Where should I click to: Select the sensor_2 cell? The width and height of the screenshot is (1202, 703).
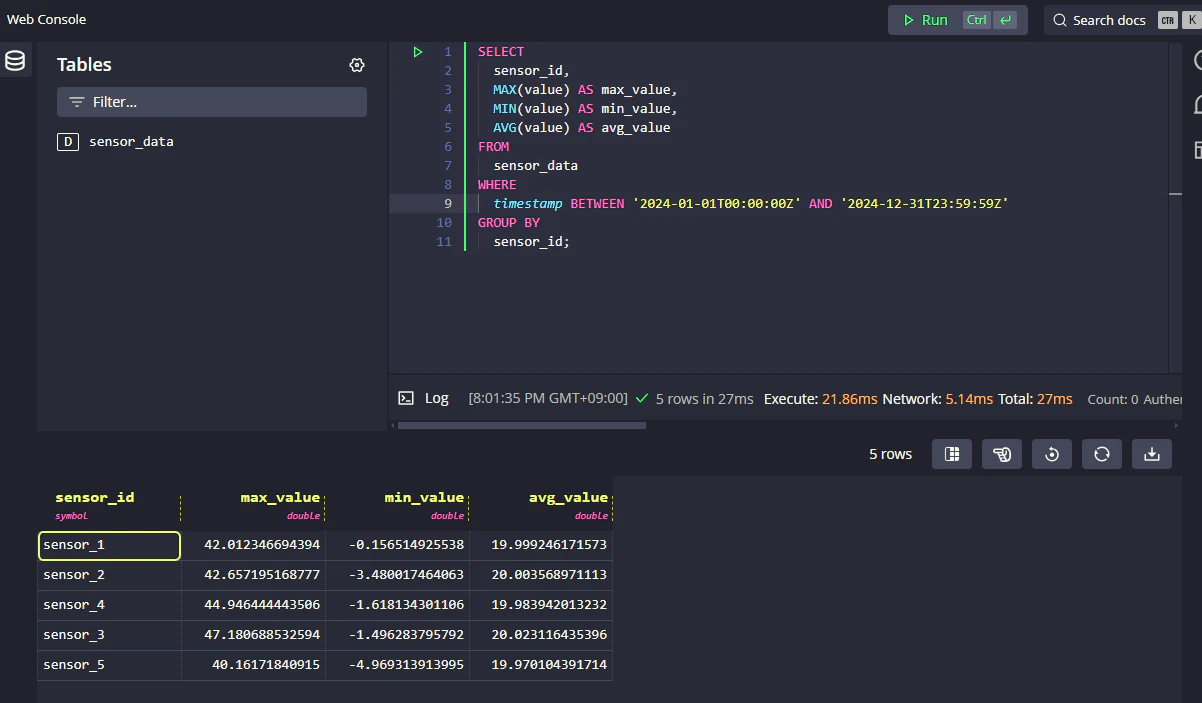[110, 576]
